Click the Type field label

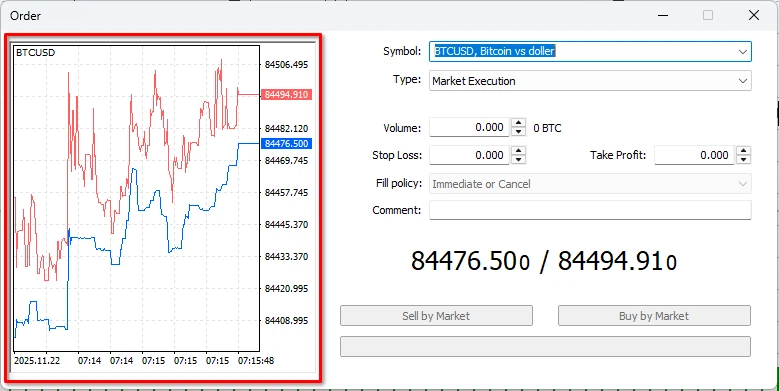407,79
